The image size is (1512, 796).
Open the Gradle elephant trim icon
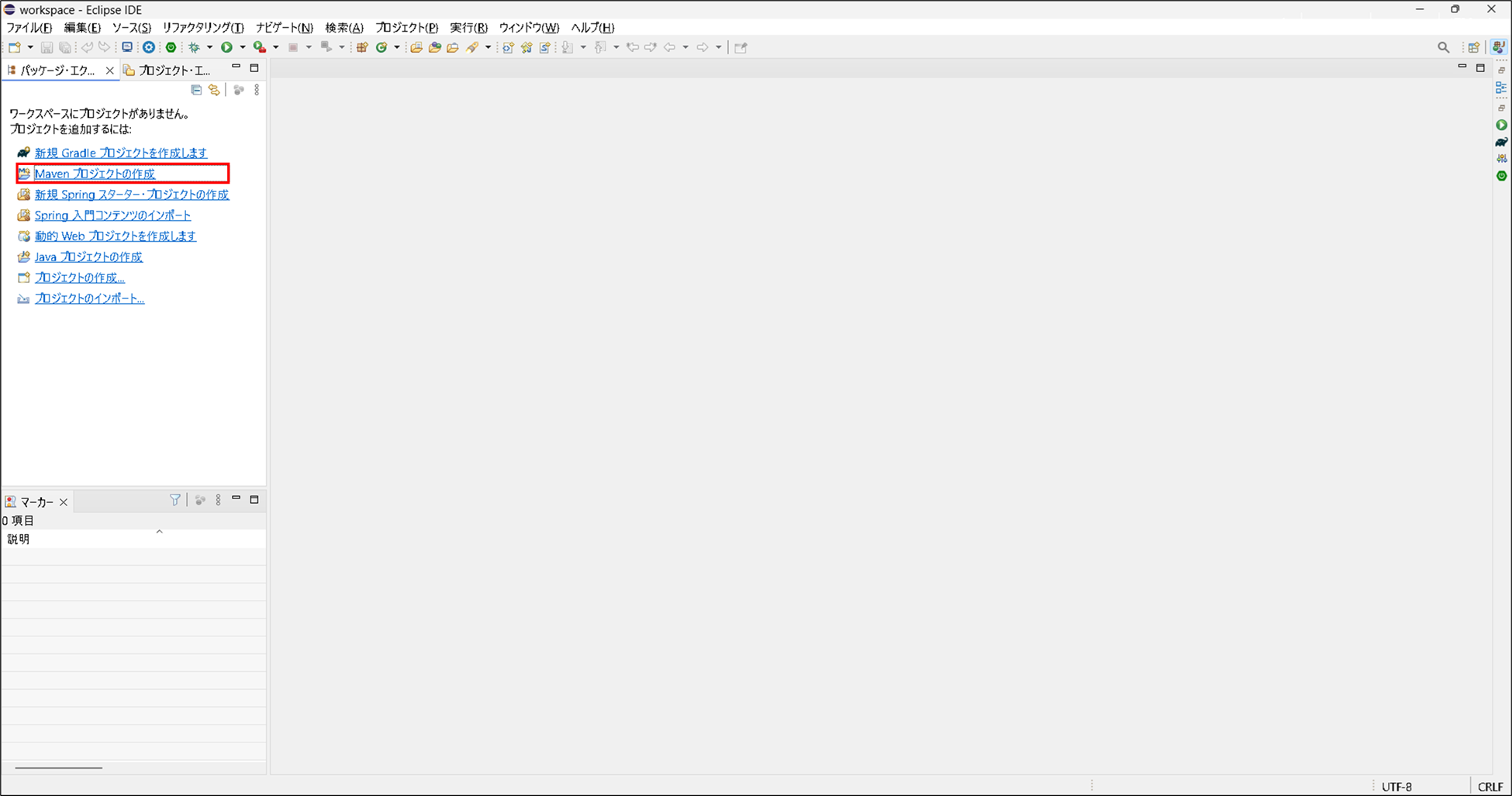pyautogui.click(x=1501, y=142)
